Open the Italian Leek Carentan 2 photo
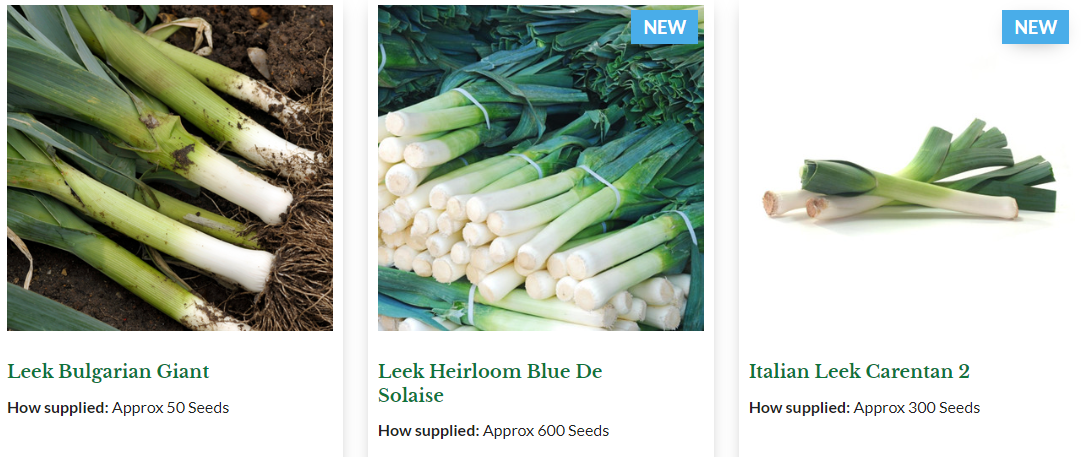 click(911, 167)
